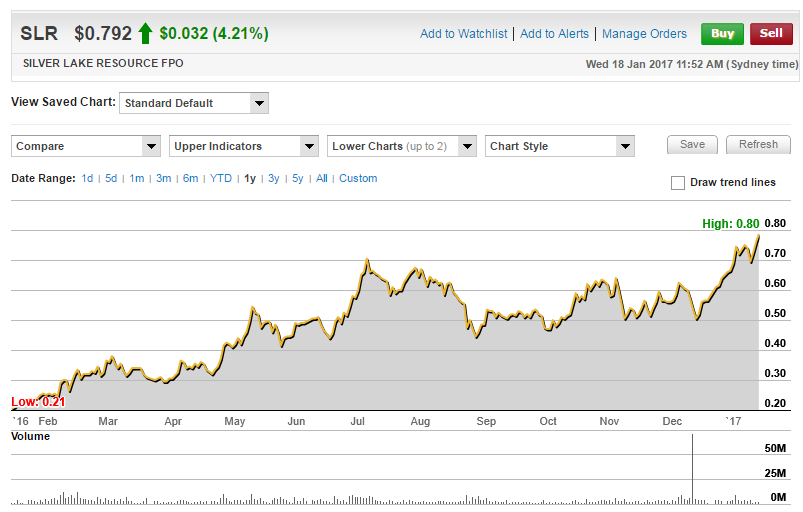Expand the Chart Style dropdown
The height and width of the screenshot is (512, 803).
coord(560,146)
